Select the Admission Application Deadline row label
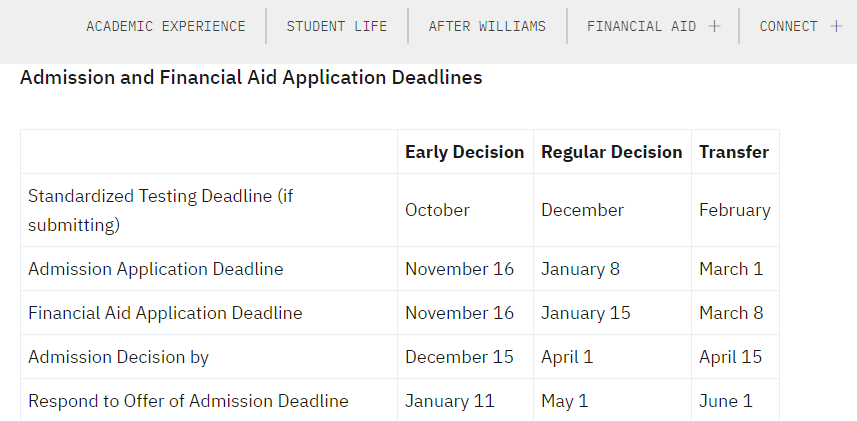Screen dimensions: 857x421 point(156,269)
